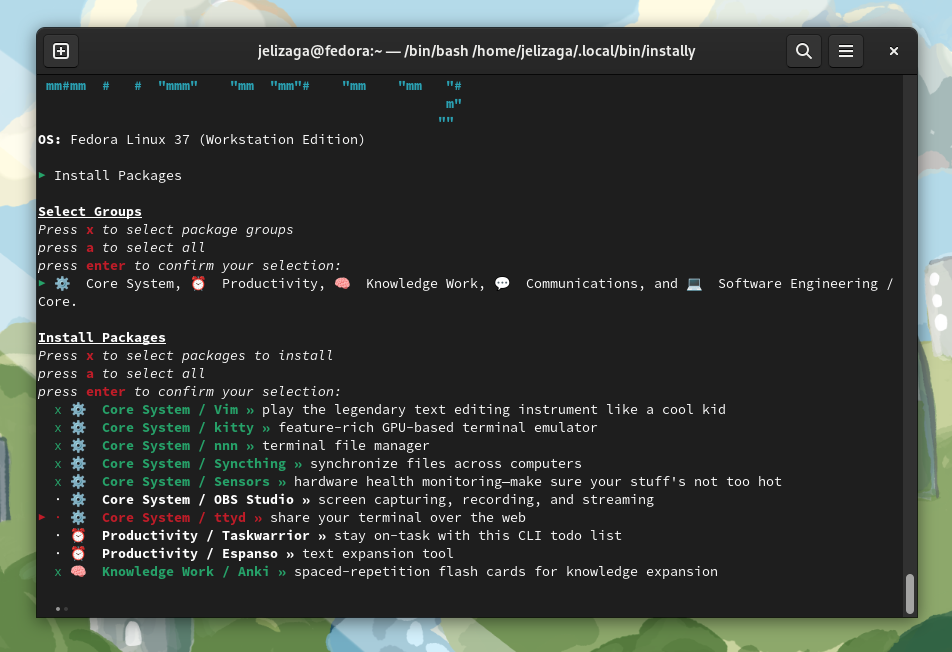The image size is (952, 652).
Task: Click the red cursor arrow on ttyd row
Action: point(42,517)
